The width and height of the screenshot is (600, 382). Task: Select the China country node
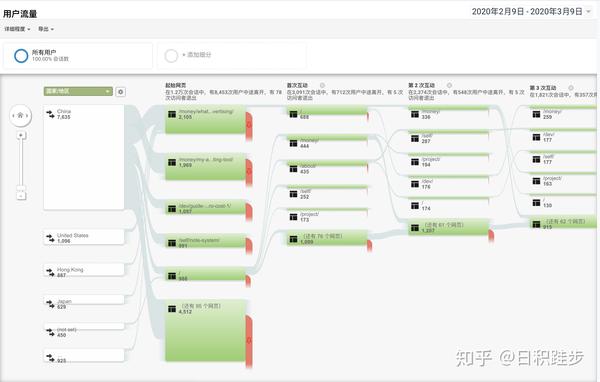click(x=84, y=157)
